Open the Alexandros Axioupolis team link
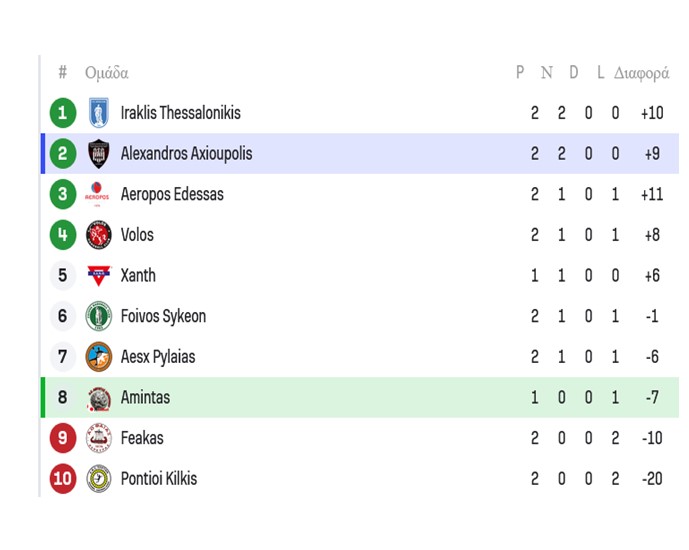Screen dimensions: 689x550 [186, 154]
